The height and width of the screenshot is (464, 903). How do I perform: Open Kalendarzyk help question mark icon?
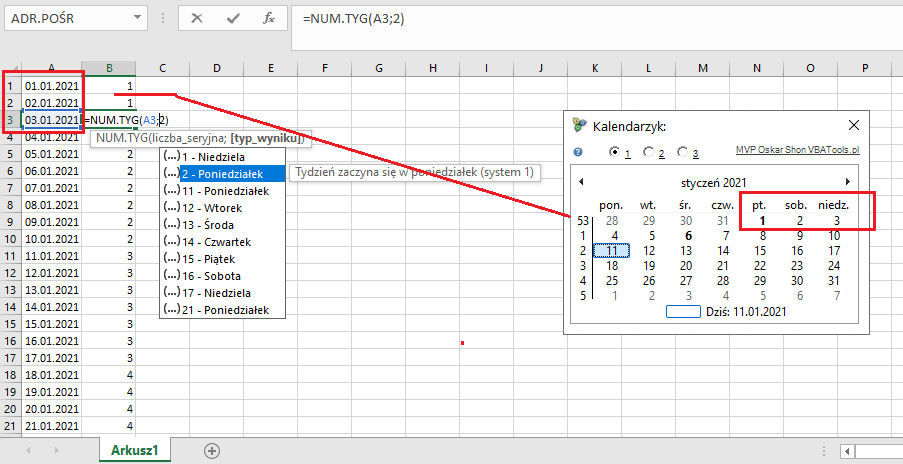pos(578,152)
